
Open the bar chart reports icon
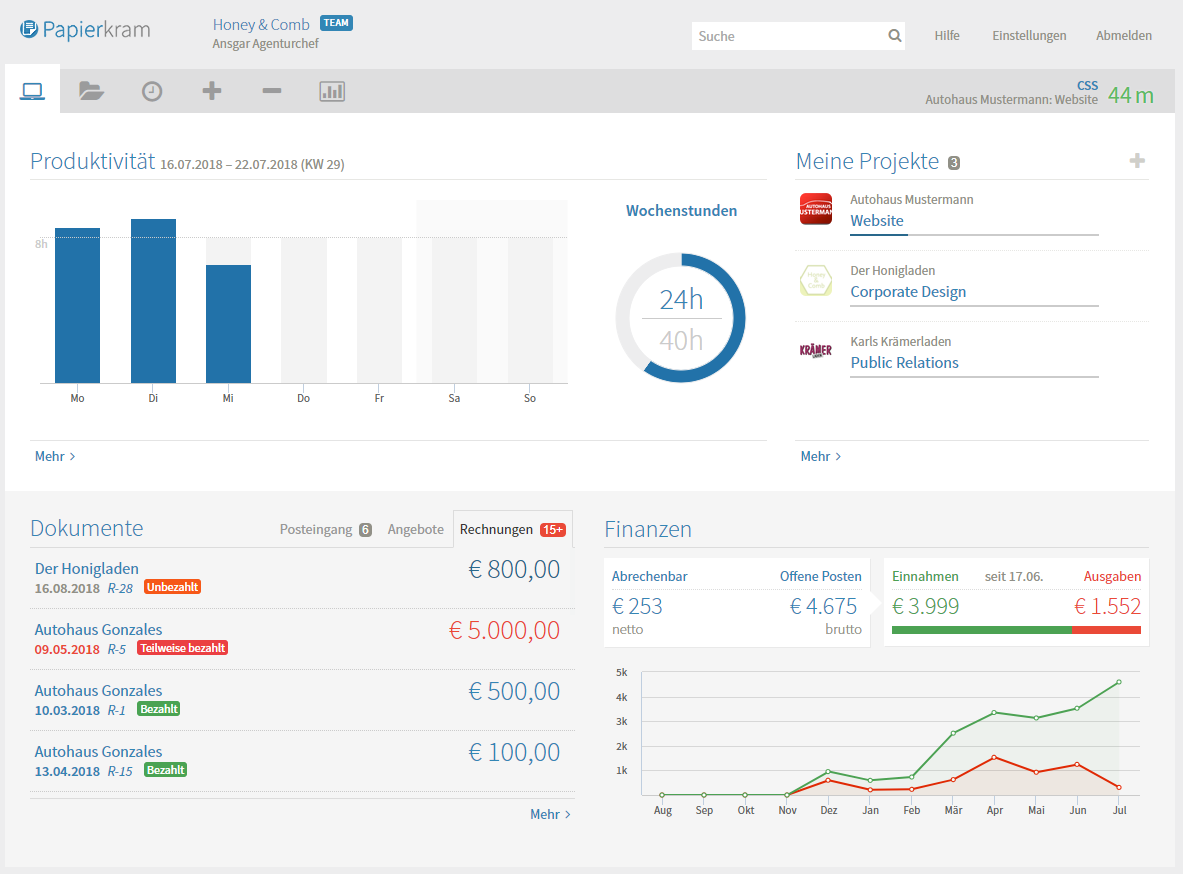coord(332,92)
